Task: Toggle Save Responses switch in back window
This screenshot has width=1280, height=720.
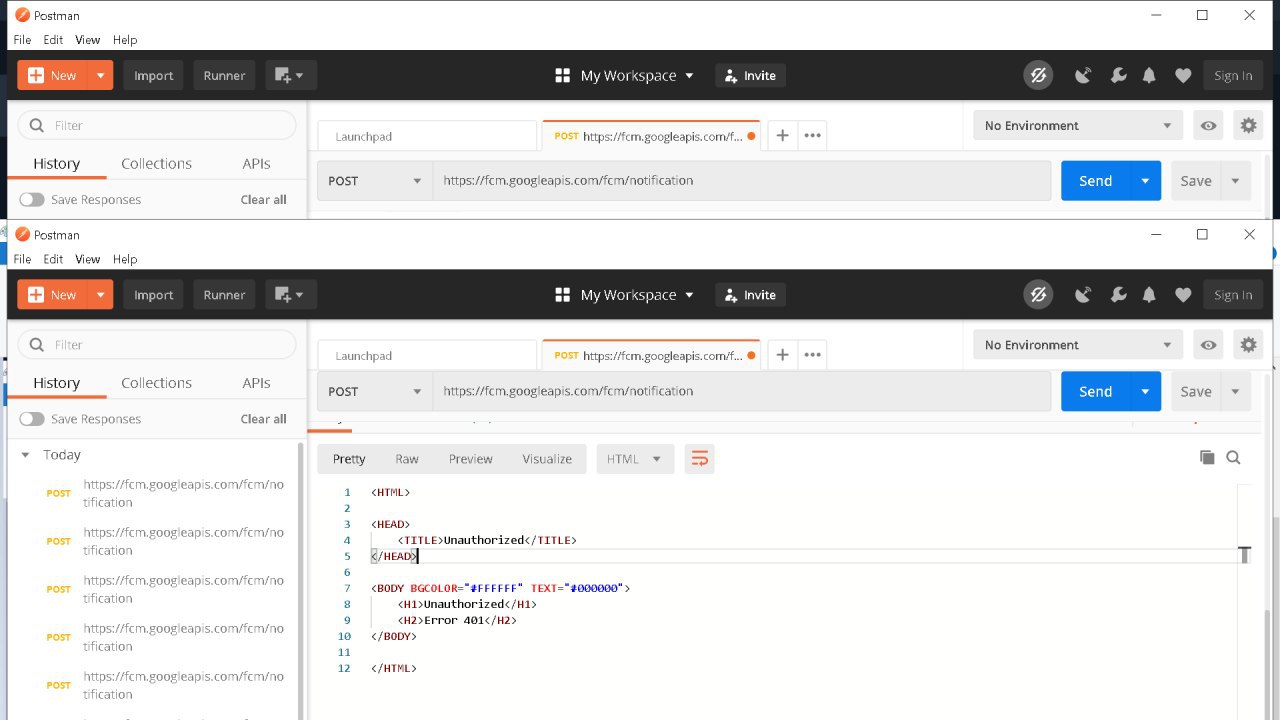Action: click(32, 200)
